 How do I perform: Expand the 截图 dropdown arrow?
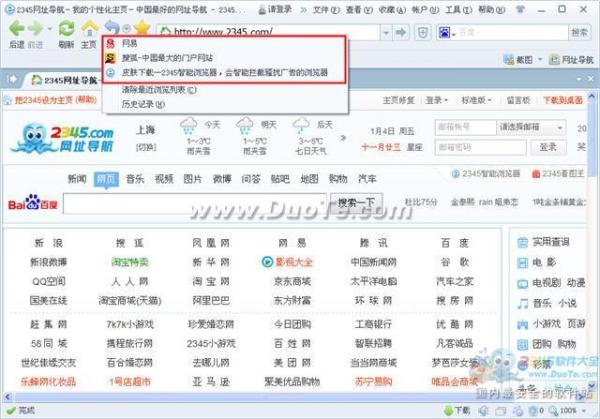click(x=540, y=60)
